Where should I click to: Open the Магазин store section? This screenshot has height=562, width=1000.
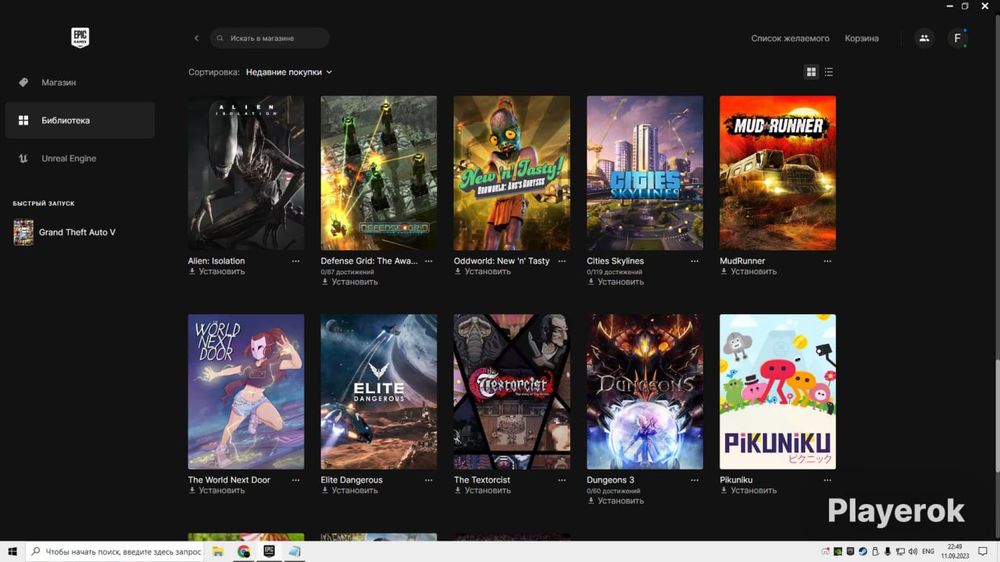pos(80,82)
